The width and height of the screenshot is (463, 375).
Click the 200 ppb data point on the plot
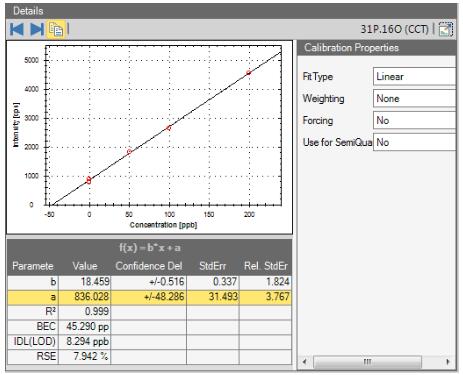click(x=249, y=73)
